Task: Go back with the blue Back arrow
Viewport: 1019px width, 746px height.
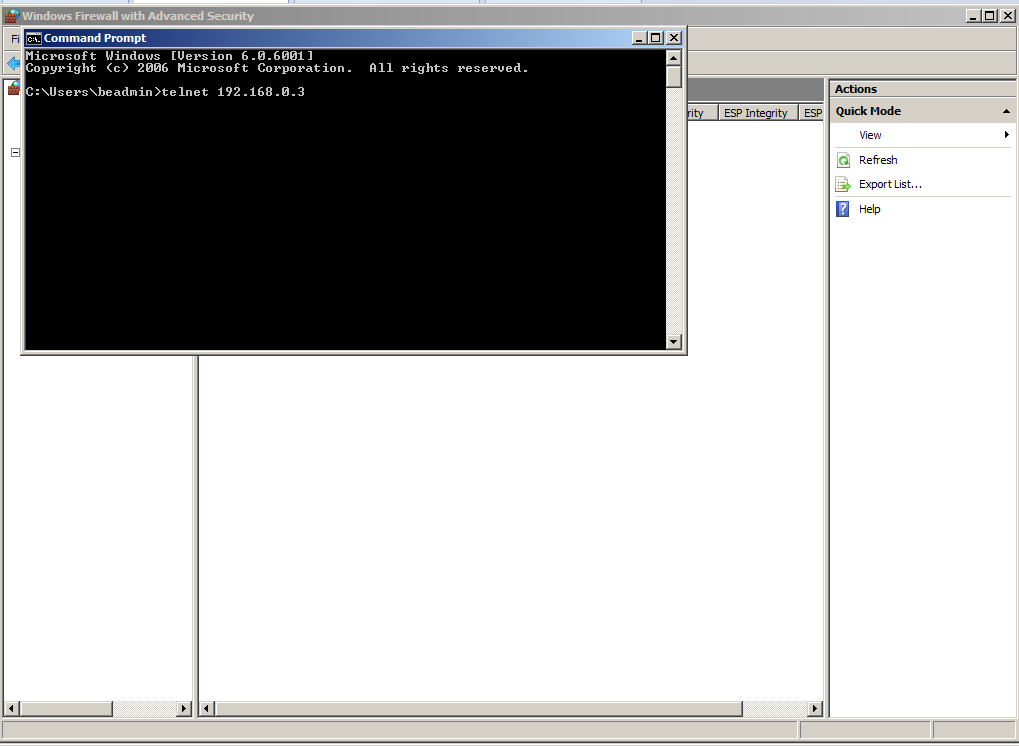Action: 13,63
